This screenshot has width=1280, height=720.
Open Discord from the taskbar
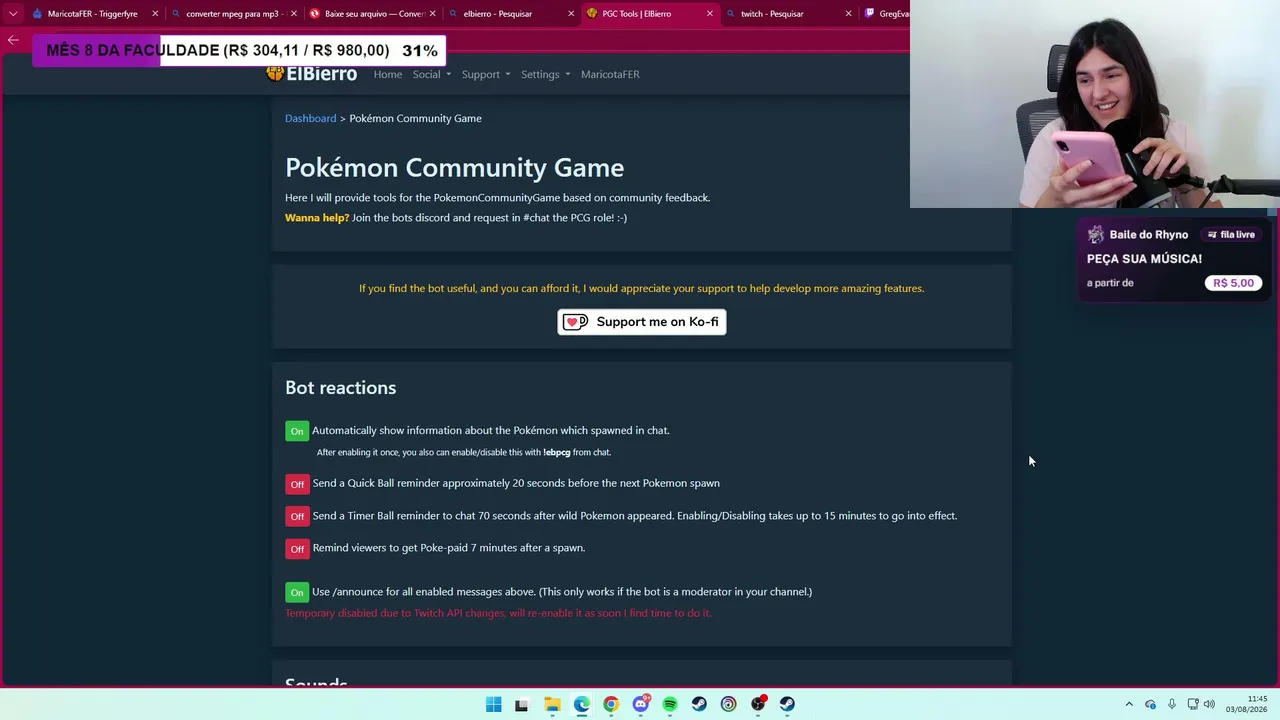pyautogui.click(x=641, y=704)
